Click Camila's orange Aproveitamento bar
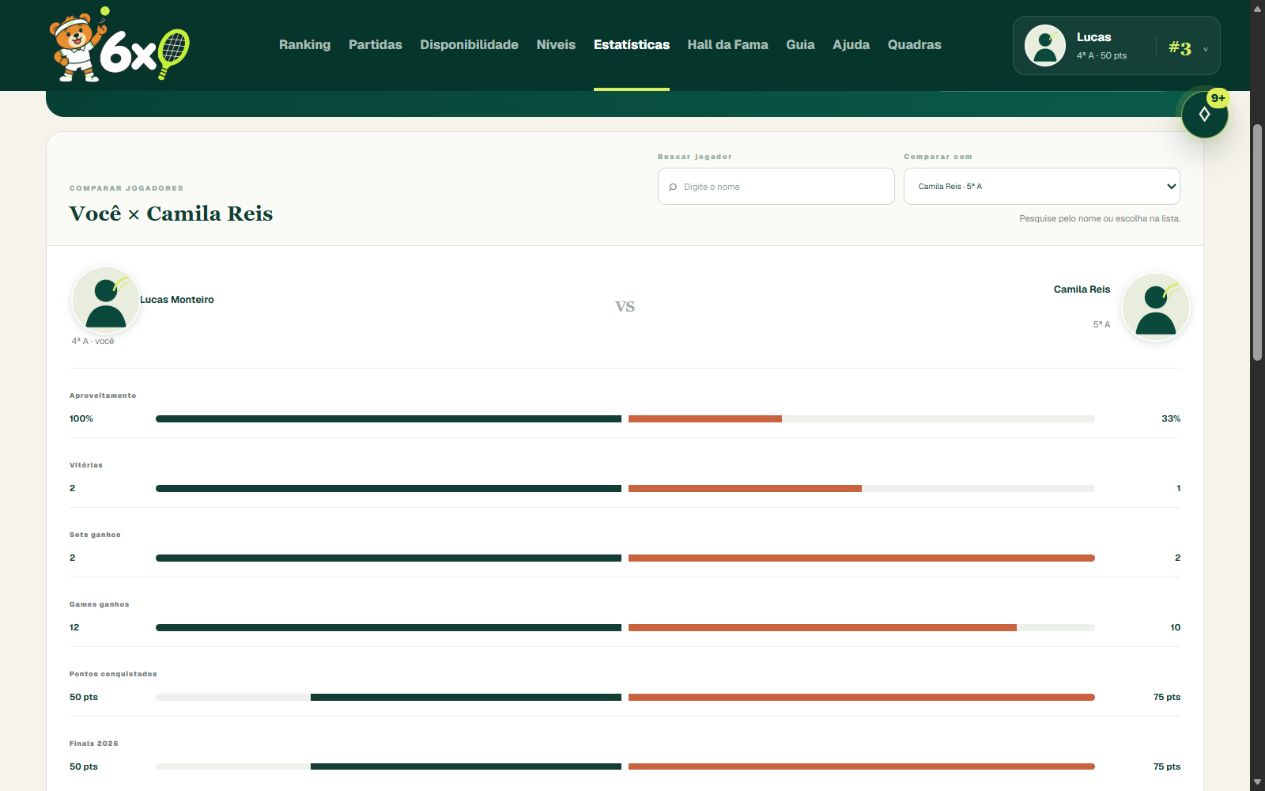Screen dimensions: 1265x791 (705, 418)
